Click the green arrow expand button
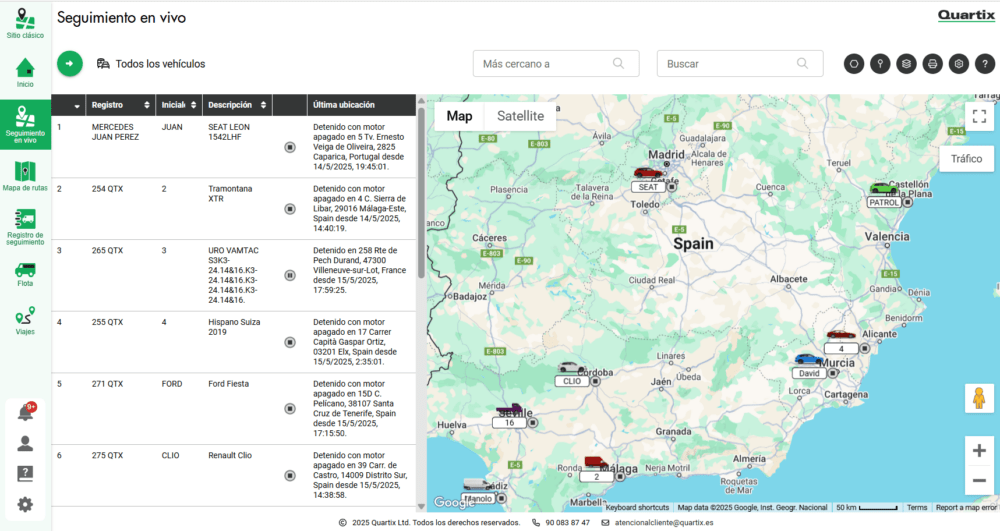The height and width of the screenshot is (531, 1000). [70, 64]
